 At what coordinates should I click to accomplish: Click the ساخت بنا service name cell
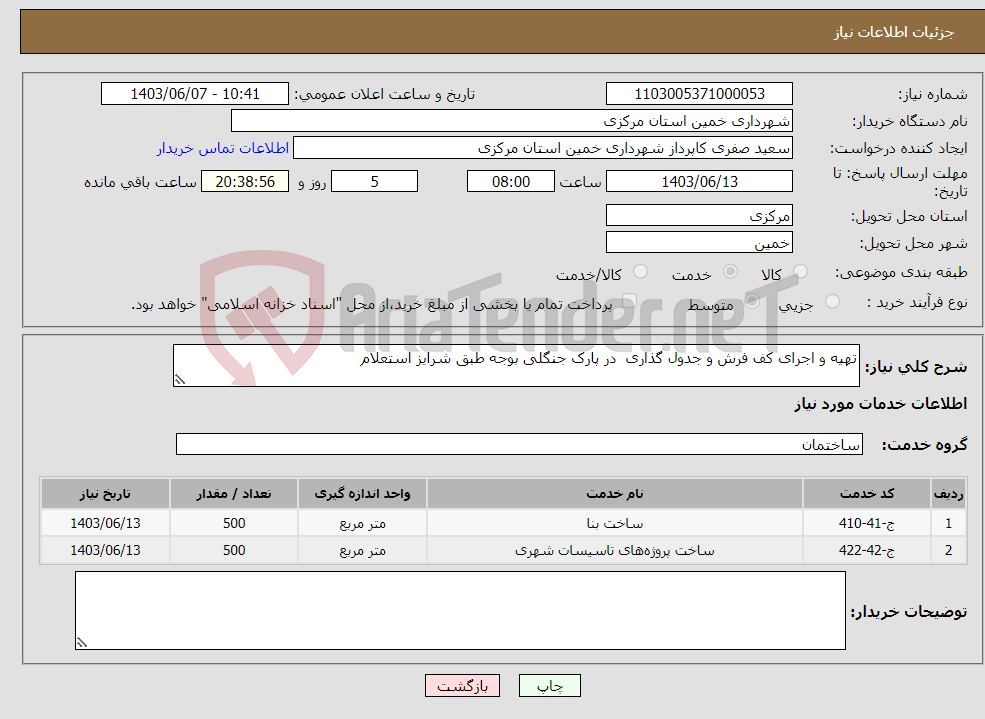[x=615, y=523]
